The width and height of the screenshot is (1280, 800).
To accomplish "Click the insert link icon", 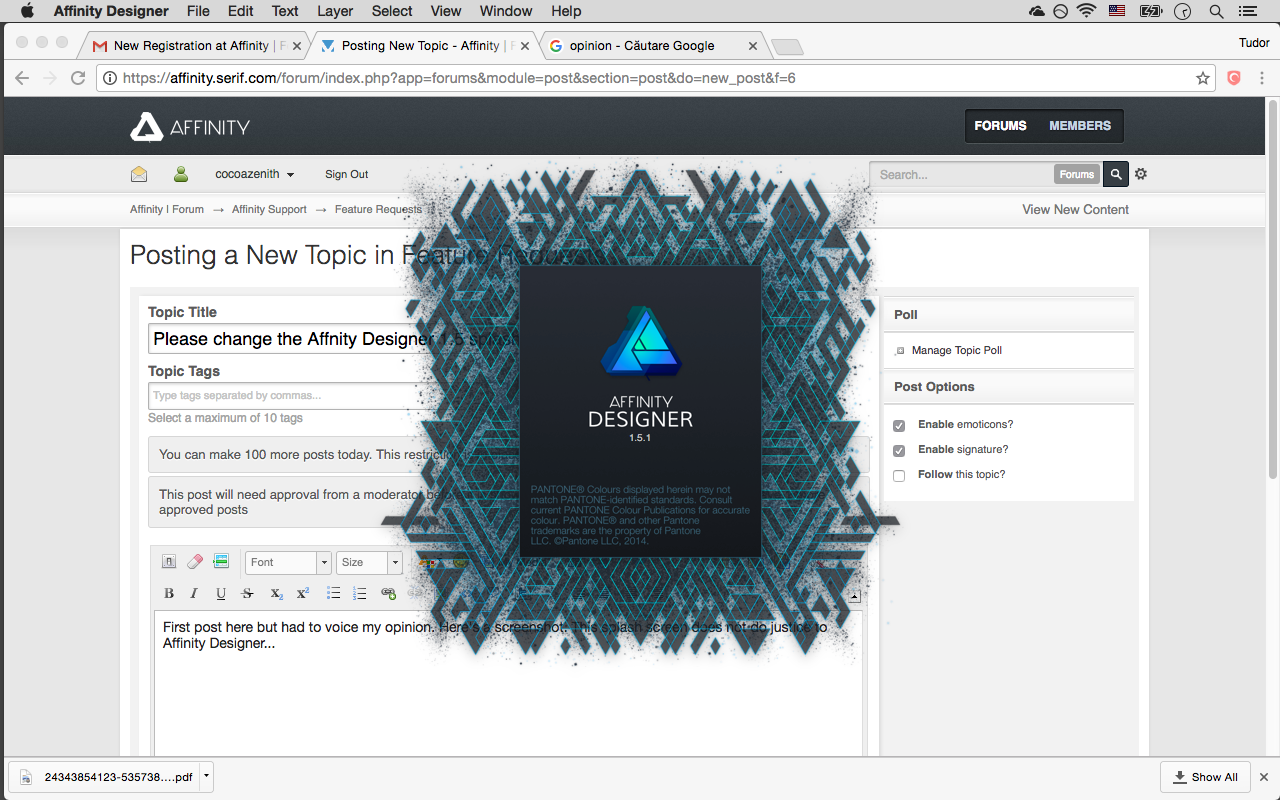I will pos(388,594).
